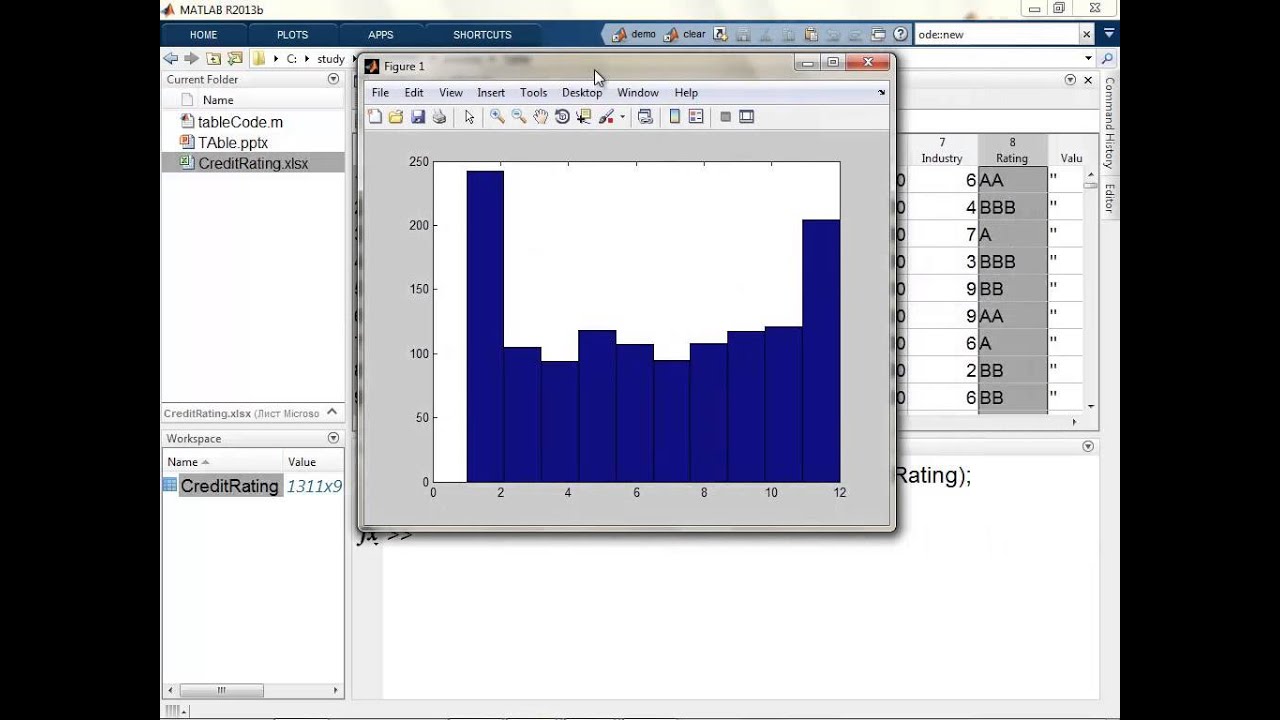Click the documentation search field
Image resolution: width=1280 pixels, height=720 pixels.
coord(996,34)
